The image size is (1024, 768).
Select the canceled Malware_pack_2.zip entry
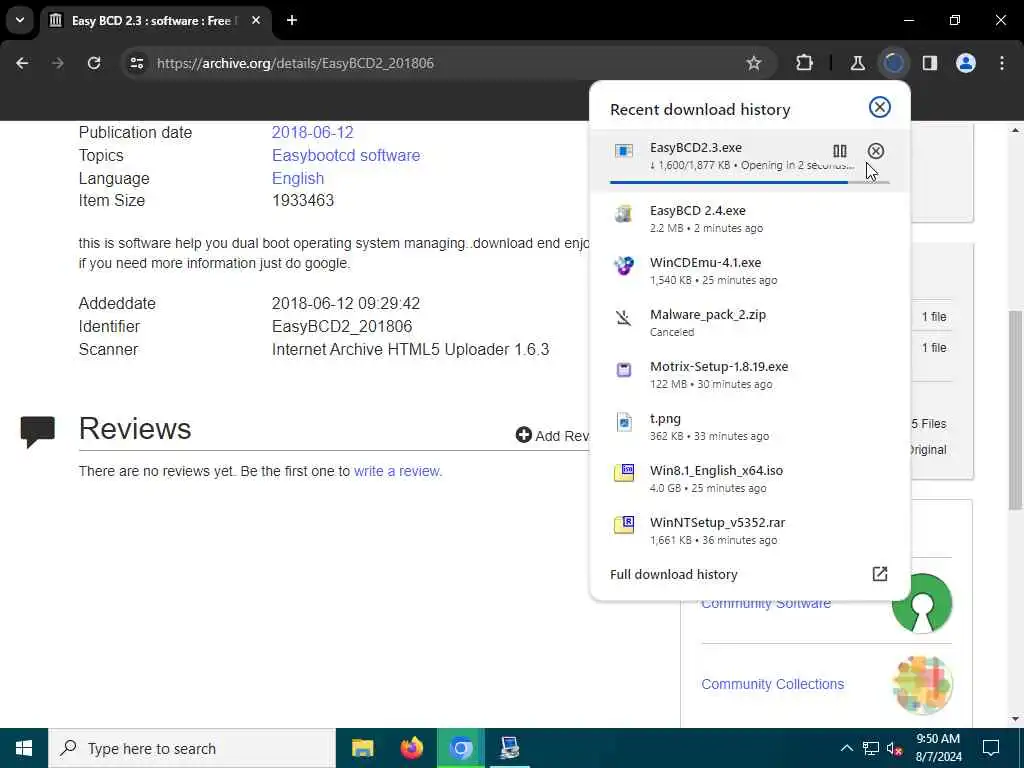[x=750, y=323]
